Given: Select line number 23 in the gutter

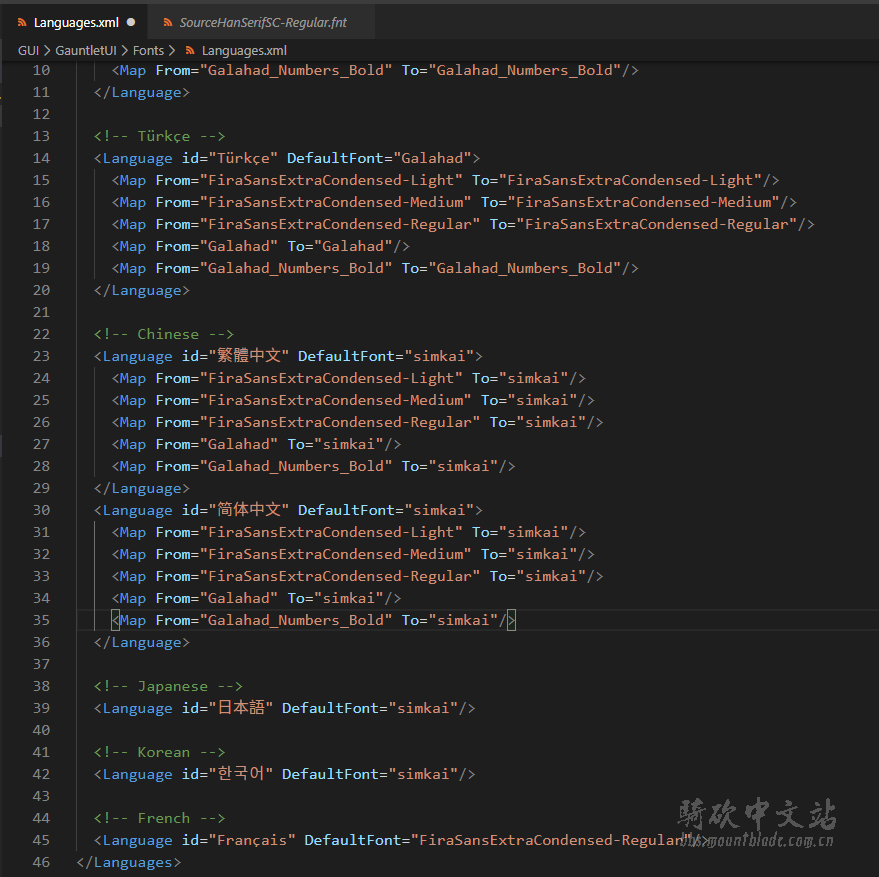Looking at the screenshot, I should (x=41, y=356).
